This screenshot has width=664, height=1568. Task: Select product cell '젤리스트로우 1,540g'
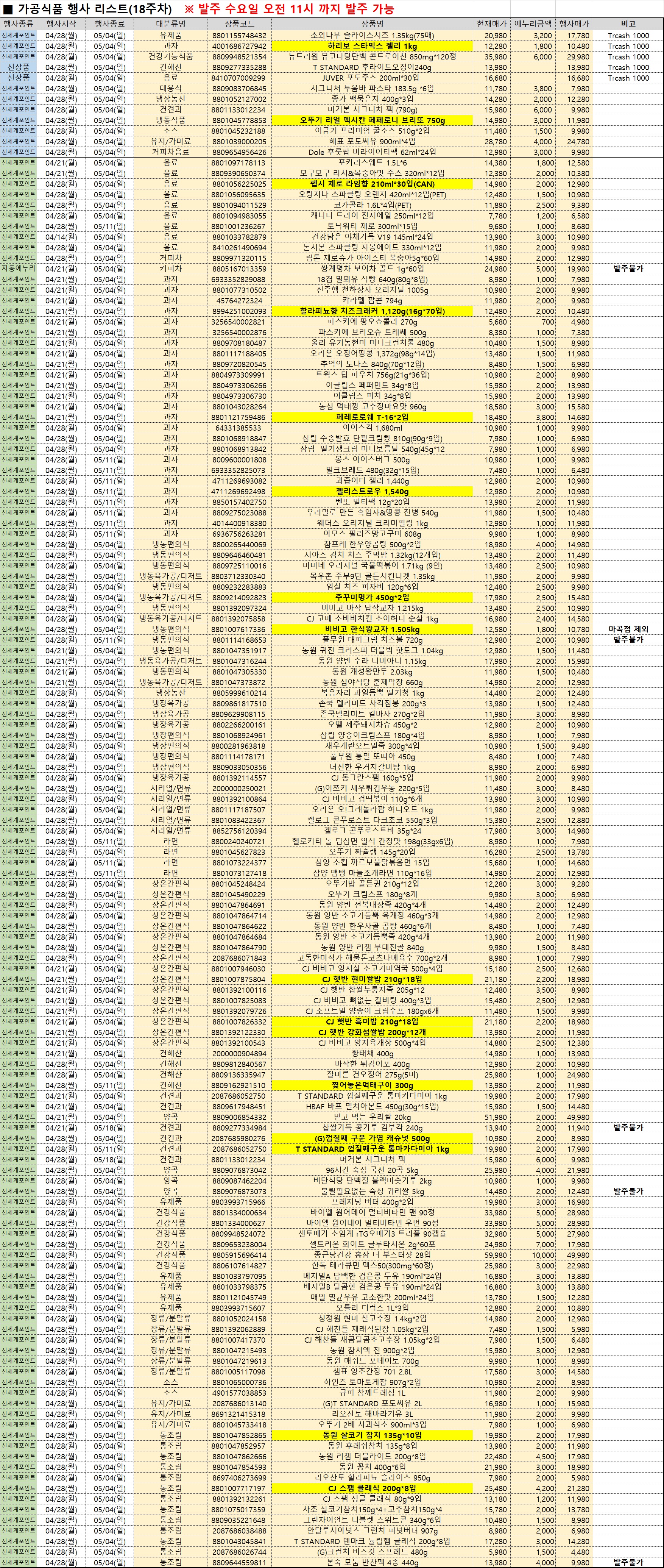click(373, 491)
